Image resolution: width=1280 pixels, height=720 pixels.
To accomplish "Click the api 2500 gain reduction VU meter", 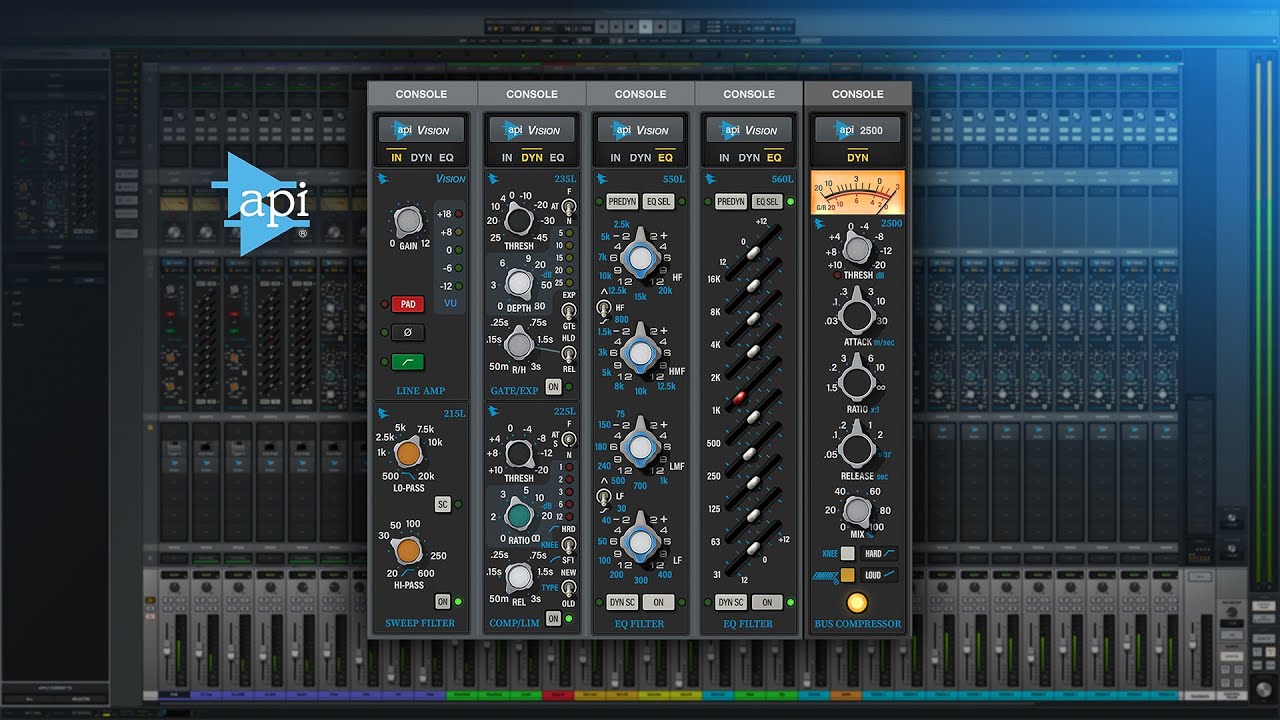I will pos(858,191).
